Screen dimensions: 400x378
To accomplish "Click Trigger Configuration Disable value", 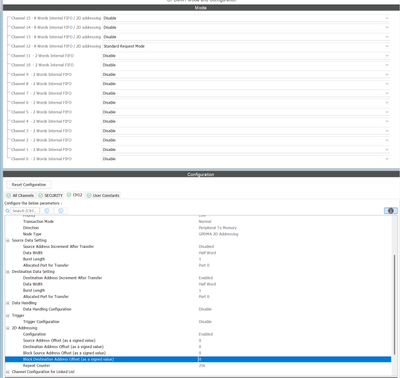I will pyautogui.click(x=205, y=322).
